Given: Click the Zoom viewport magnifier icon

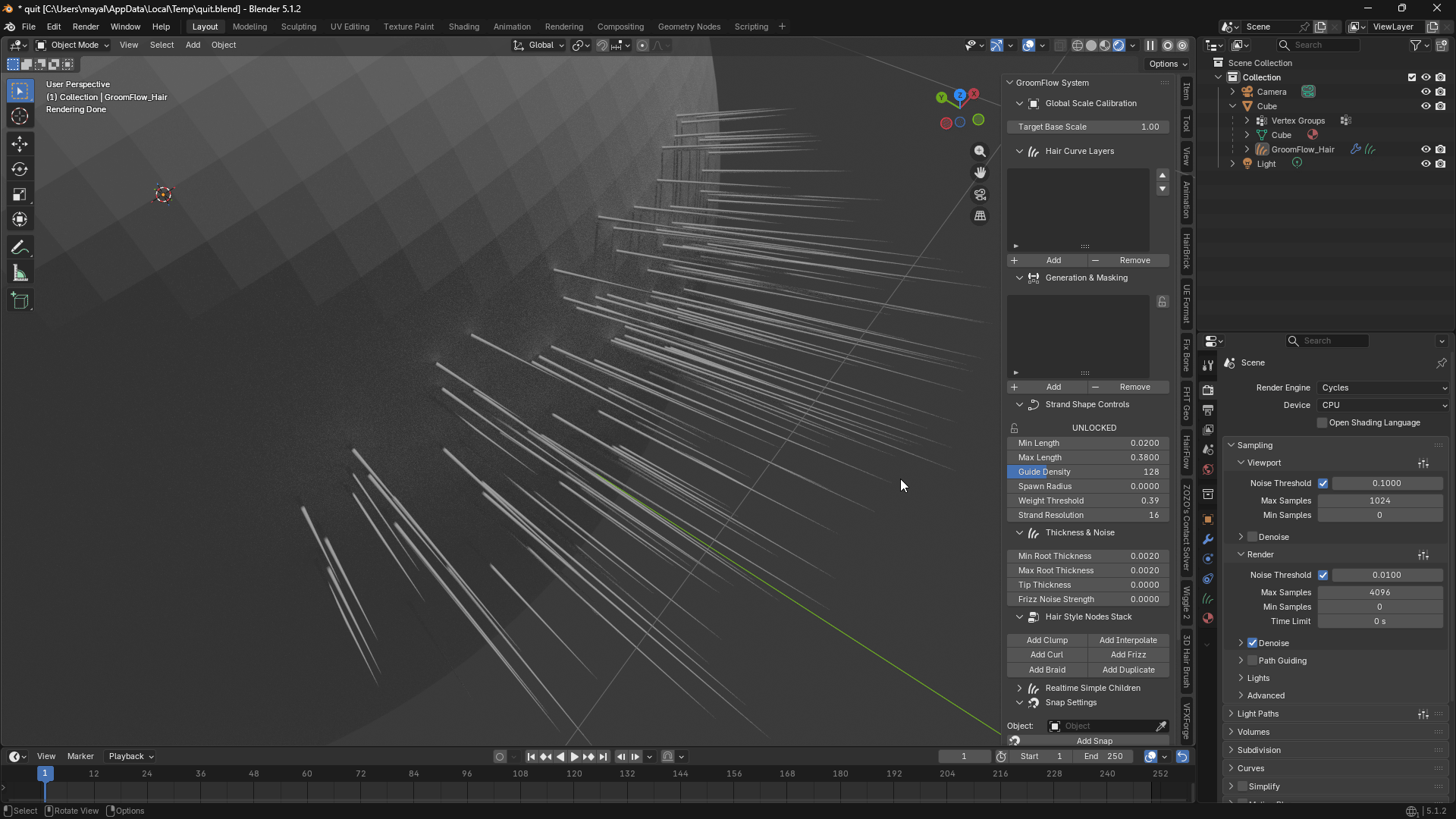Looking at the screenshot, I should pyautogui.click(x=981, y=152).
